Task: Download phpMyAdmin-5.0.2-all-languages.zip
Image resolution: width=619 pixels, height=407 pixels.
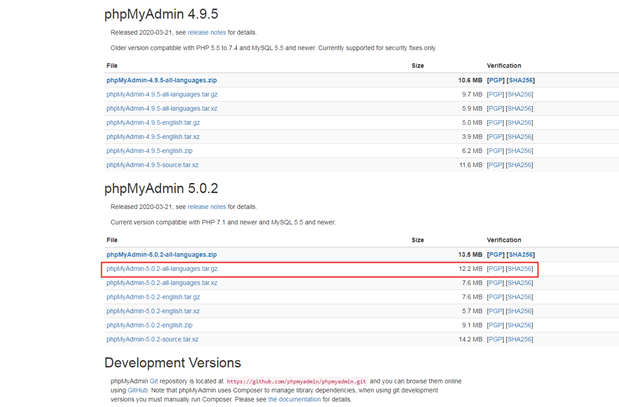Action: [x=161, y=255]
